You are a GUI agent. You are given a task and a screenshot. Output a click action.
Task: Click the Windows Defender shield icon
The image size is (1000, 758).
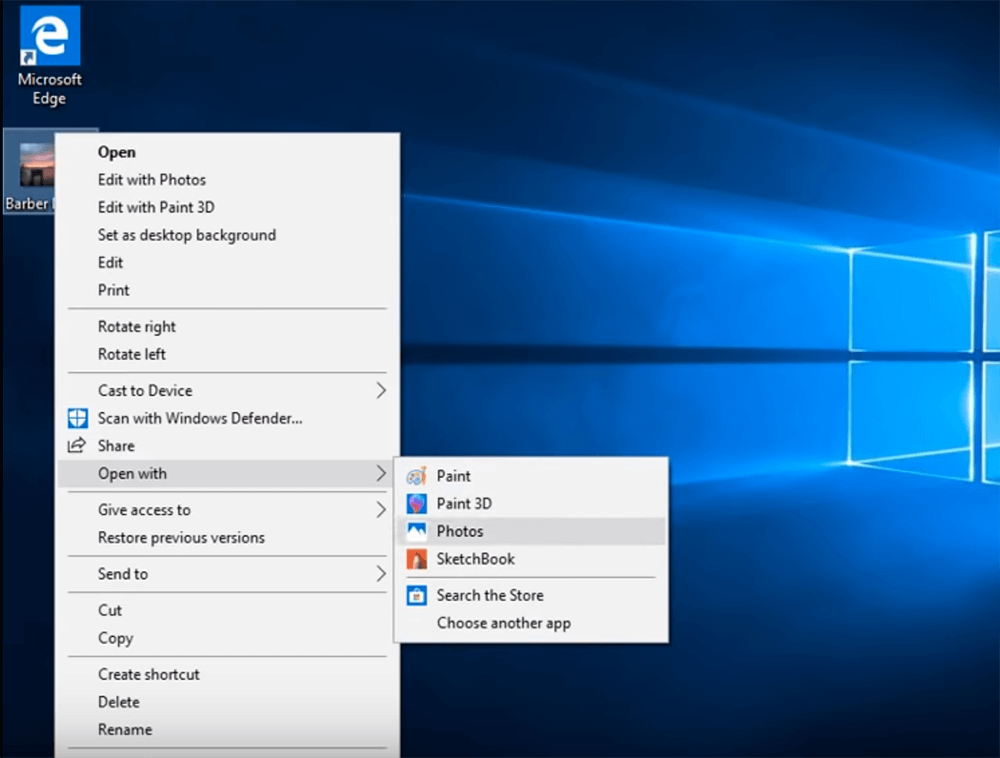tap(77, 418)
